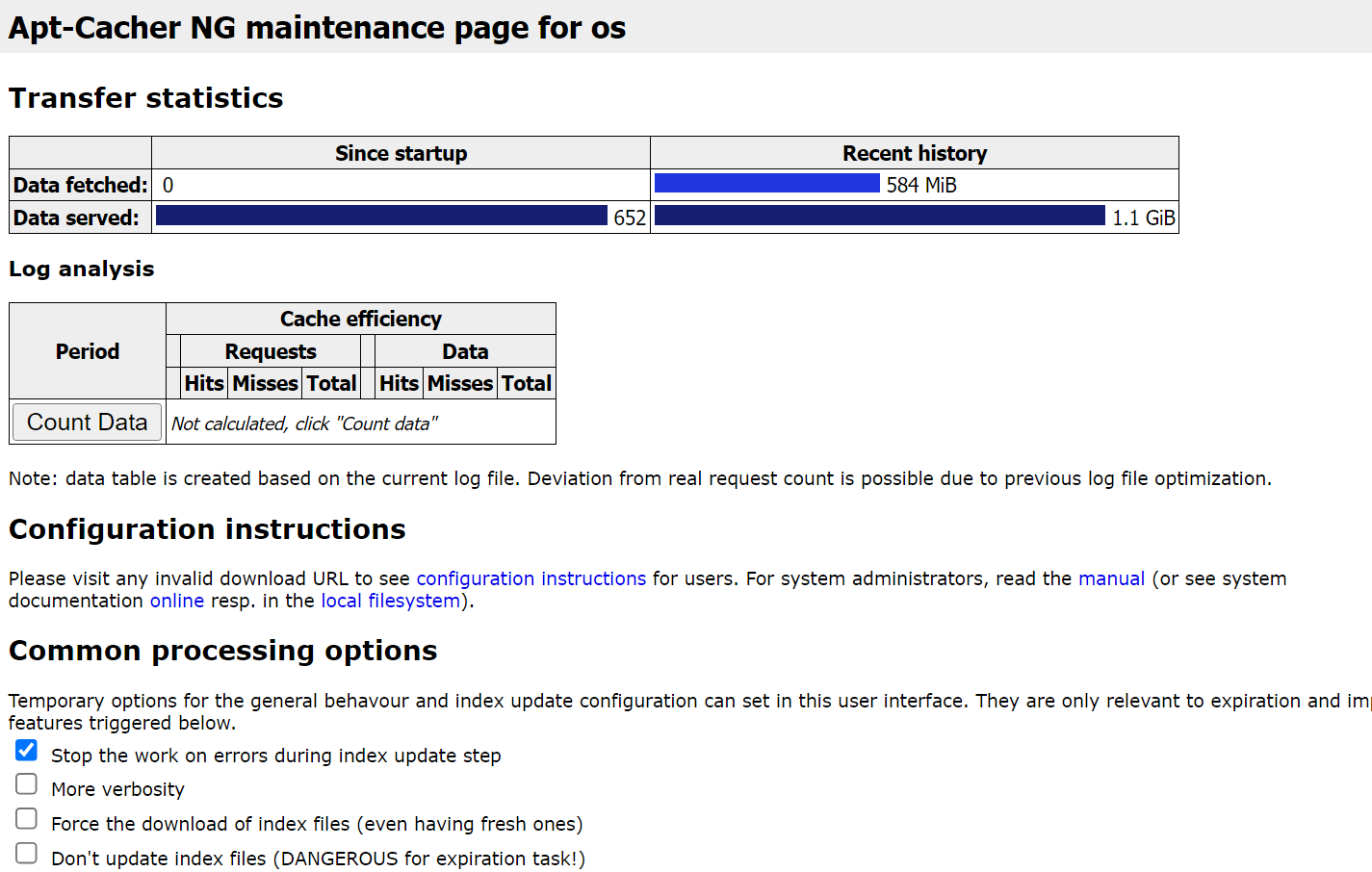Click the Misses cell under Requests

click(x=265, y=383)
